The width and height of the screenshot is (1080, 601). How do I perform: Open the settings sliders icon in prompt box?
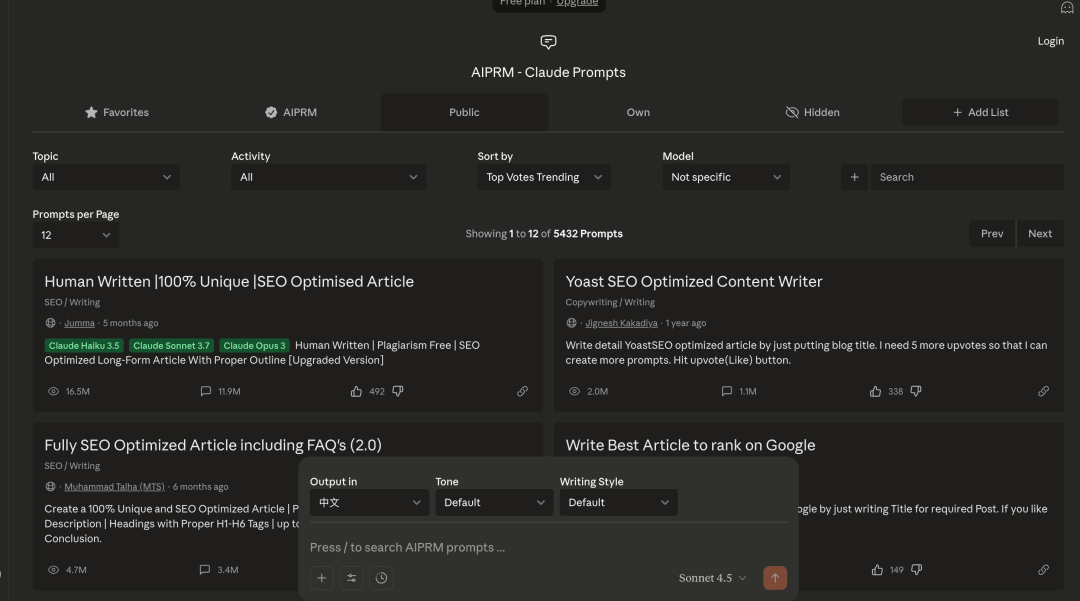point(351,578)
